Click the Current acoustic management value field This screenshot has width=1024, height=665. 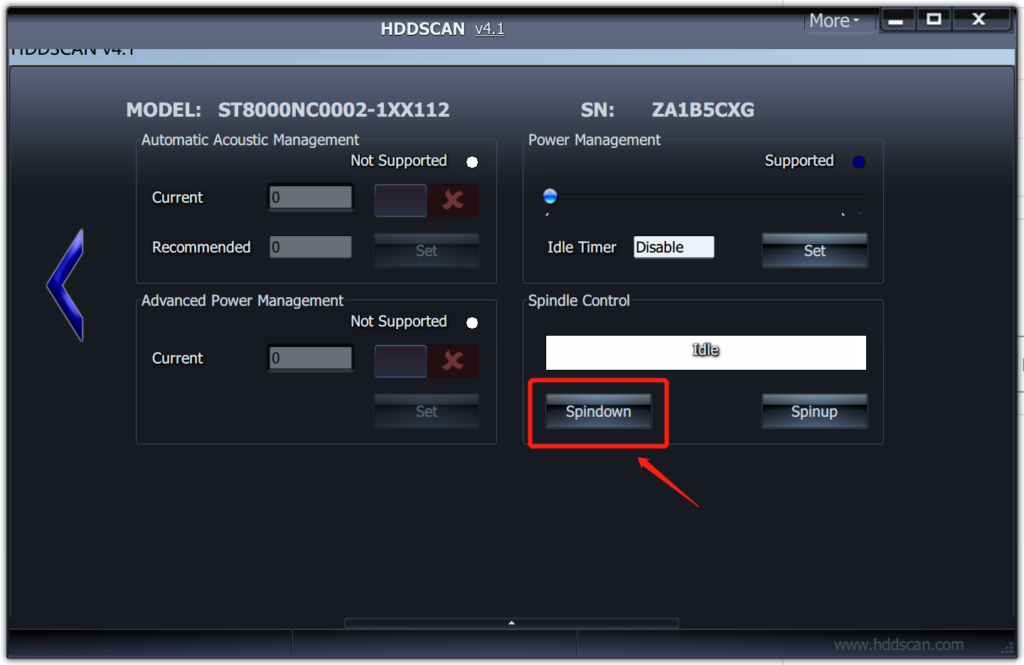tap(310, 198)
